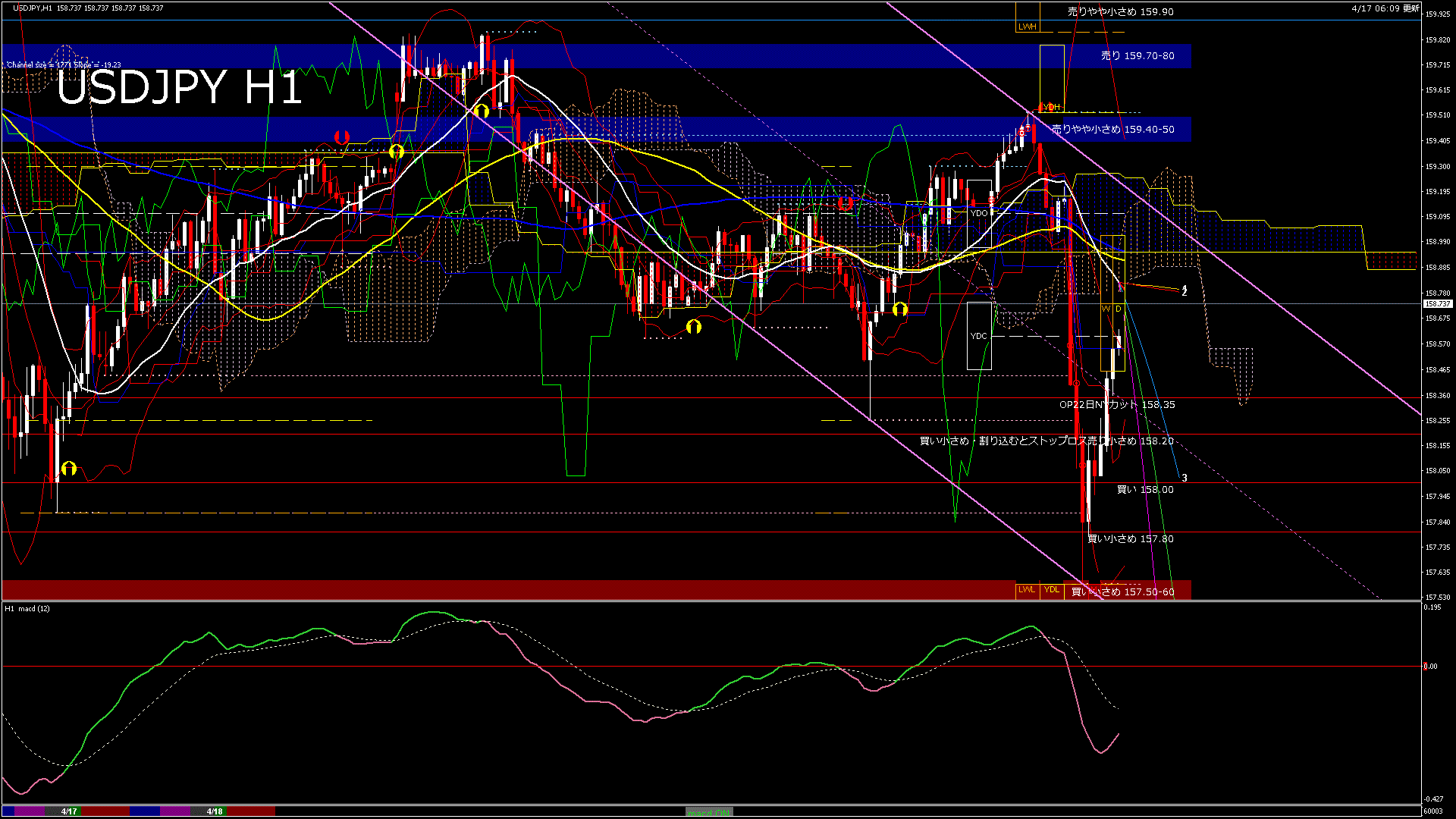
Task: Select the YDC rectangle marker
Action: point(979,336)
